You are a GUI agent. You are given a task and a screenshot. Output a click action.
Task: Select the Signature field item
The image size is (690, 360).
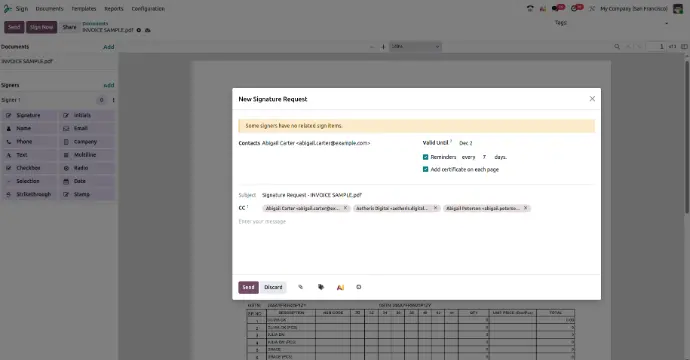(30, 115)
